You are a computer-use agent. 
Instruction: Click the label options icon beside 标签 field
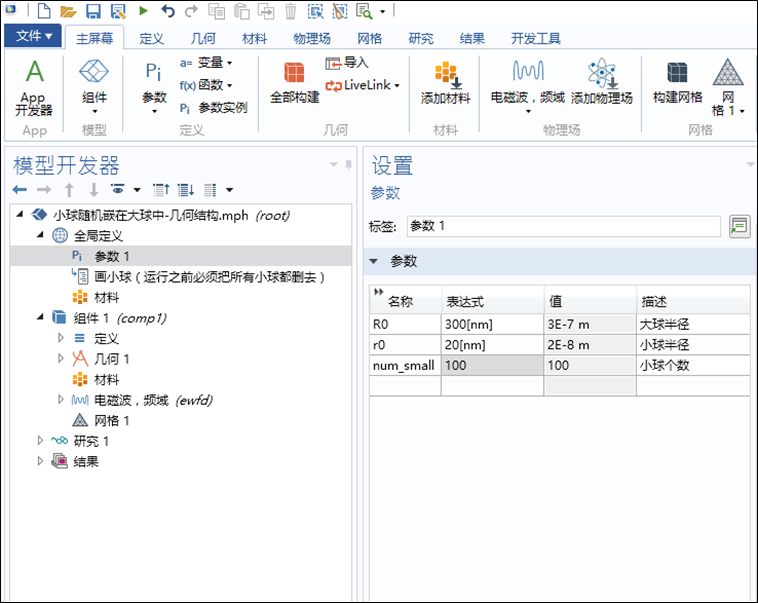[x=739, y=226]
